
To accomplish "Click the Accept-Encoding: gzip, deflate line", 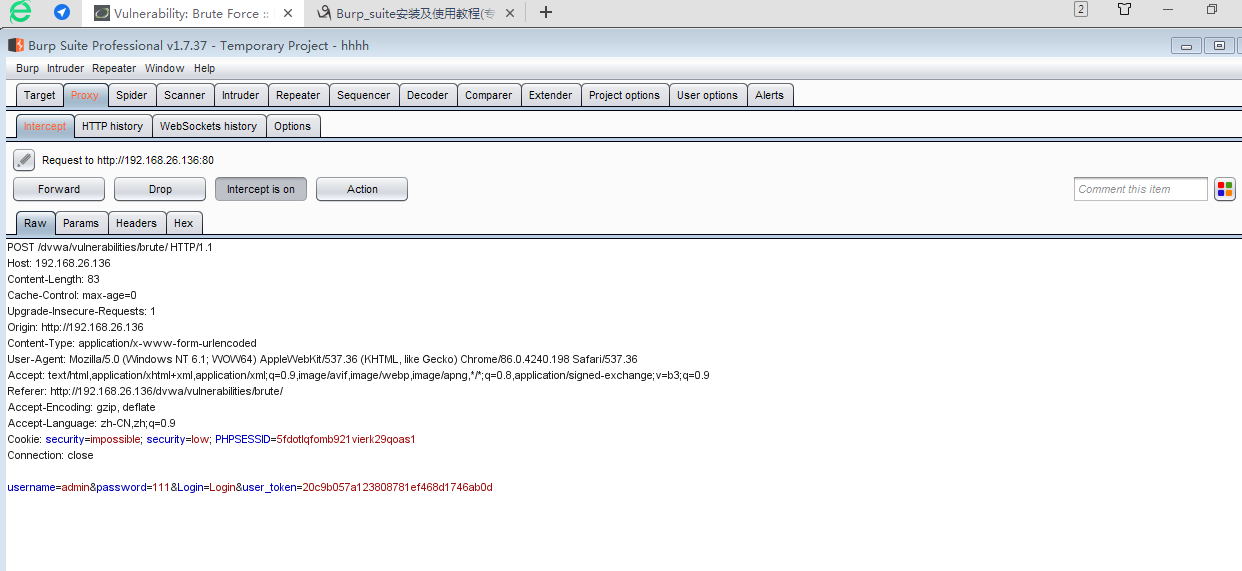I will point(81,407).
